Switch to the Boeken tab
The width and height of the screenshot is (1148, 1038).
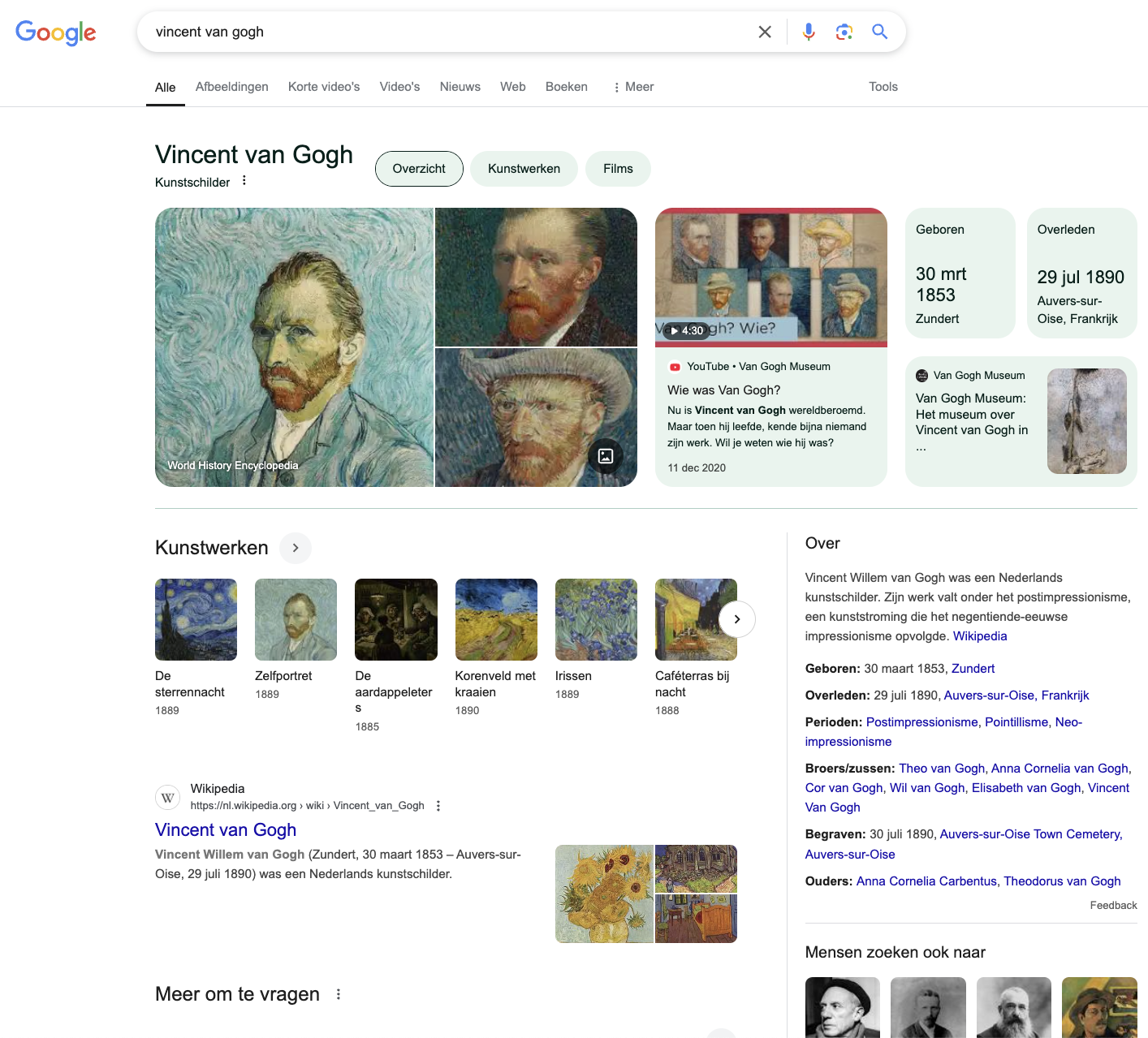point(567,87)
